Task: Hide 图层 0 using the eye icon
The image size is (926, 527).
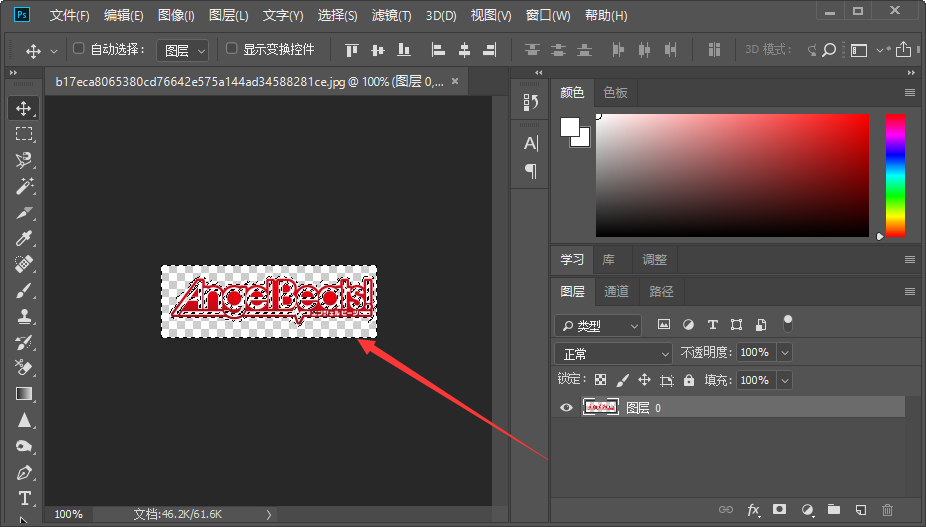Action: coord(567,407)
